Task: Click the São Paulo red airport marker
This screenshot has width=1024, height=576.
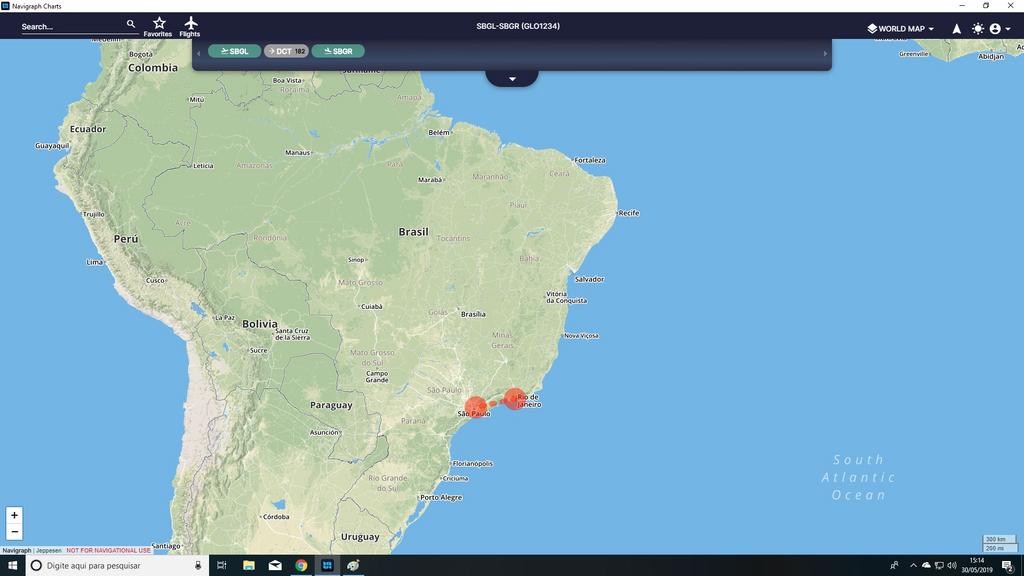Action: pos(475,406)
